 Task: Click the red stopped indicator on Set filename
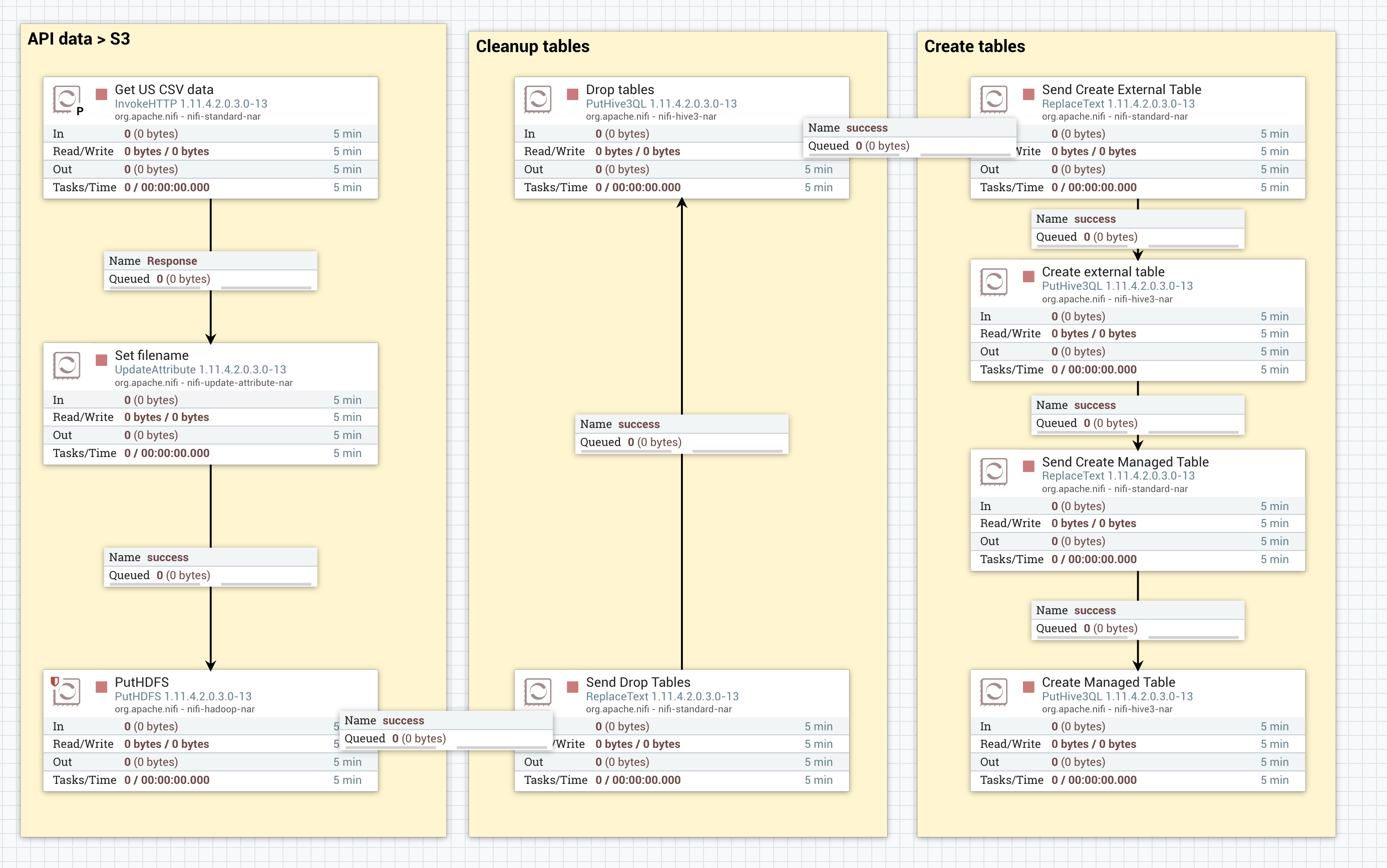coord(102,360)
